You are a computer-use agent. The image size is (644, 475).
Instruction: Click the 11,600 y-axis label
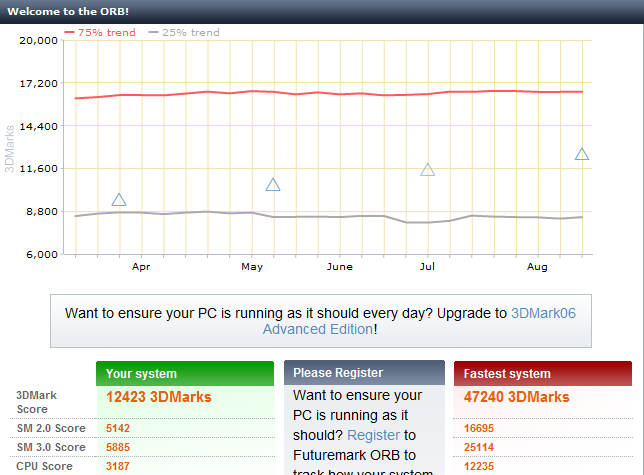pos(39,168)
